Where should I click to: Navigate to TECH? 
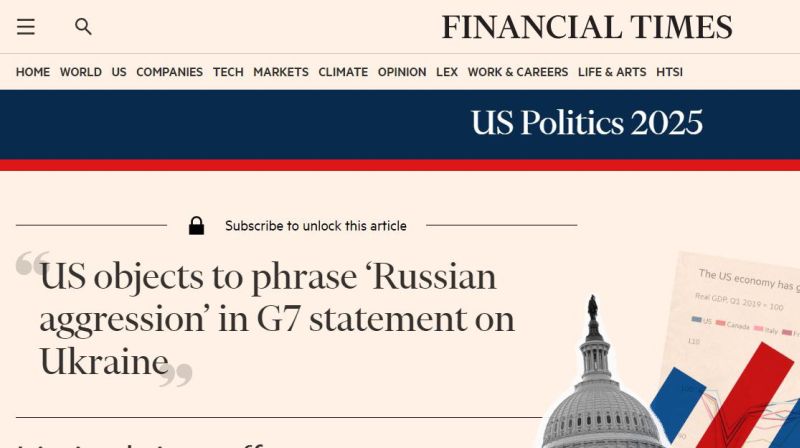tap(228, 72)
